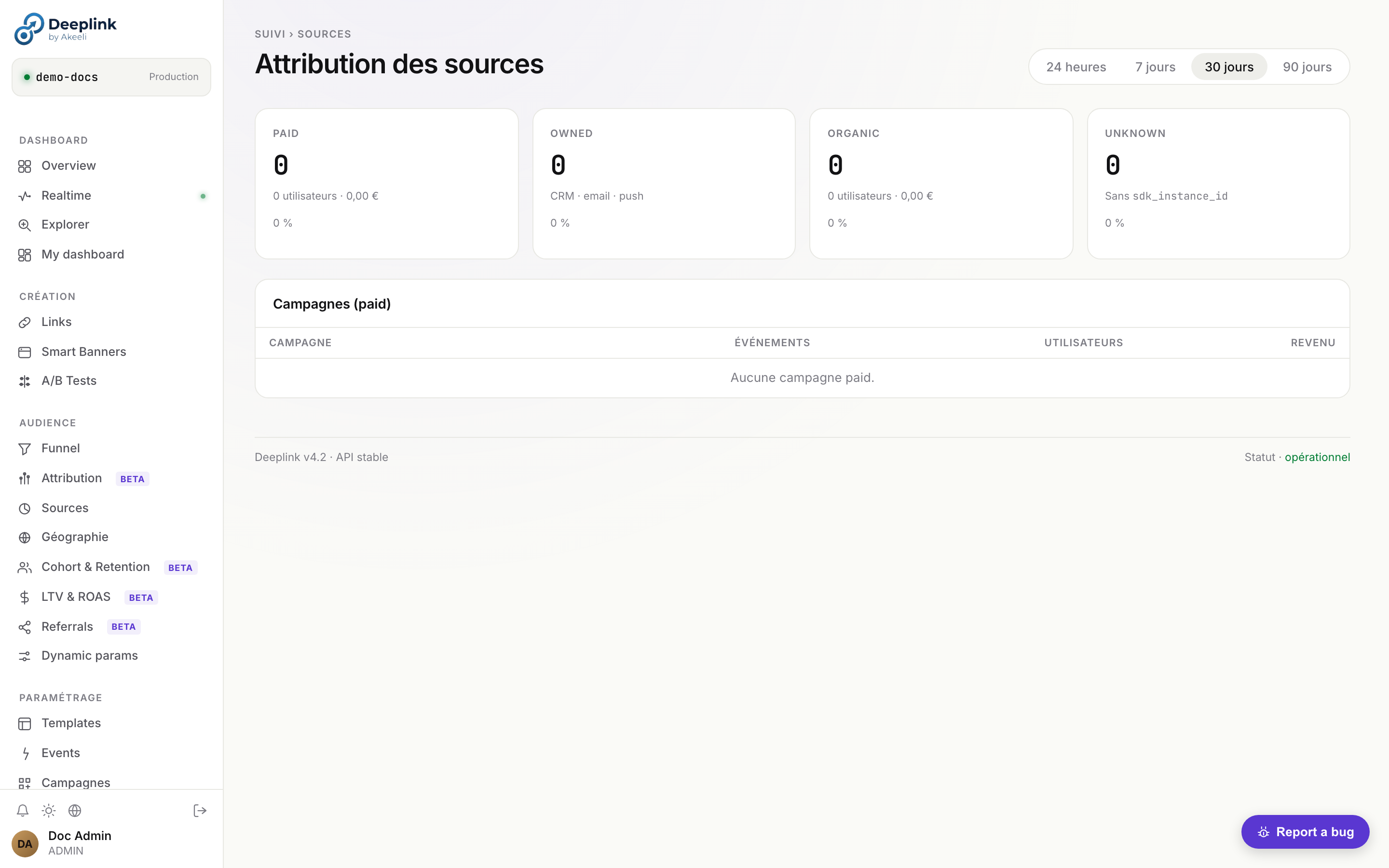Screen dimensions: 1389x868
Task: Click the My dashboard icon
Action: pyautogui.click(x=24, y=255)
